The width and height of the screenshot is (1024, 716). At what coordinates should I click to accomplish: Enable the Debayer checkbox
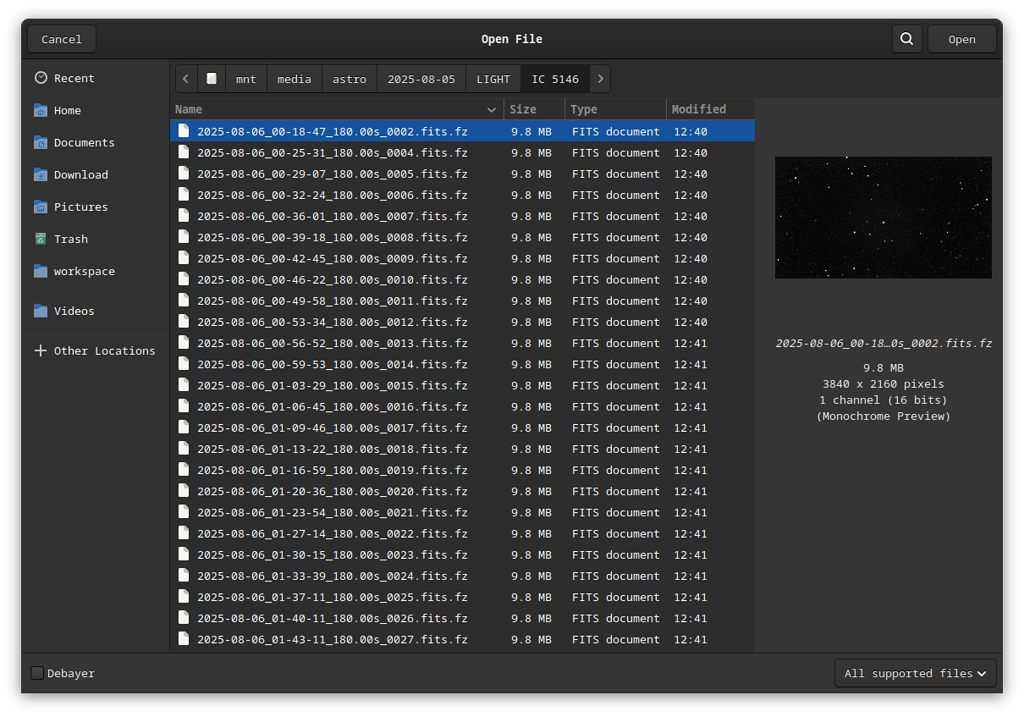(x=36, y=673)
